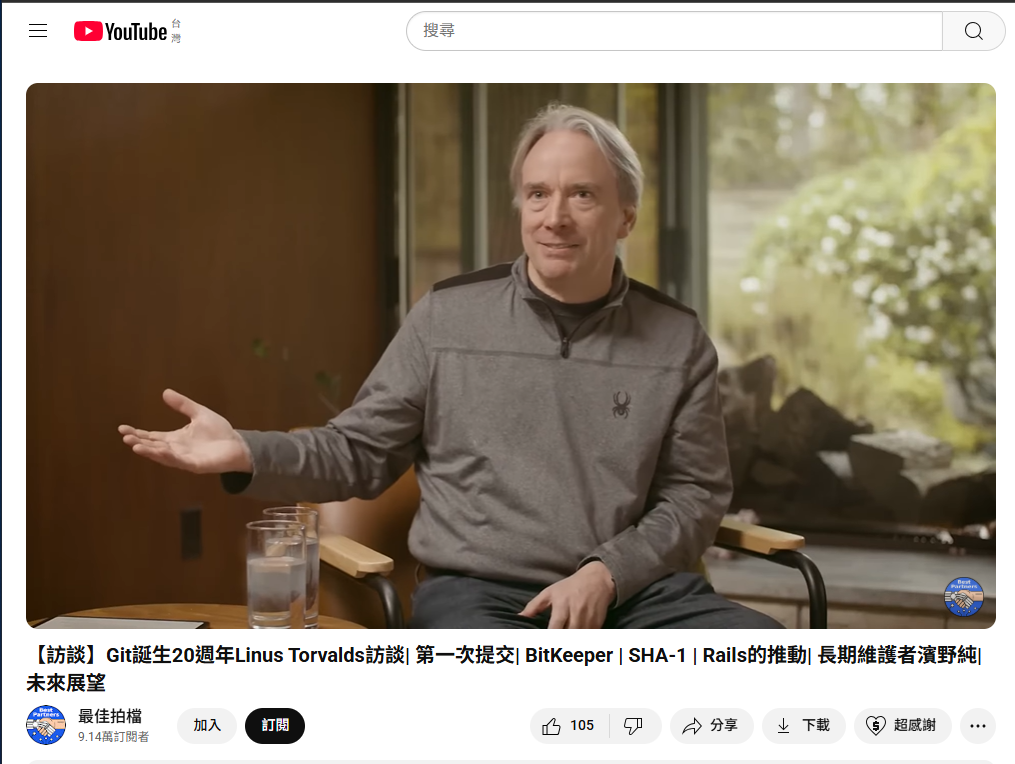Image resolution: width=1015 pixels, height=764 pixels.
Task: Dislike the video with thumbs-down icon
Action: pyautogui.click(x=634, y=726)
